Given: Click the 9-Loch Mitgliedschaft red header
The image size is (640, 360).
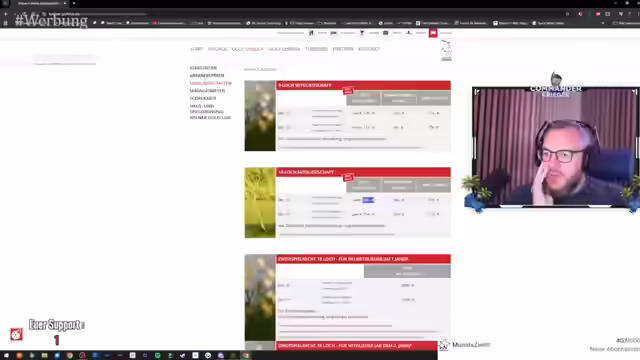Looking at the screenshot, I should pos(364,85).
